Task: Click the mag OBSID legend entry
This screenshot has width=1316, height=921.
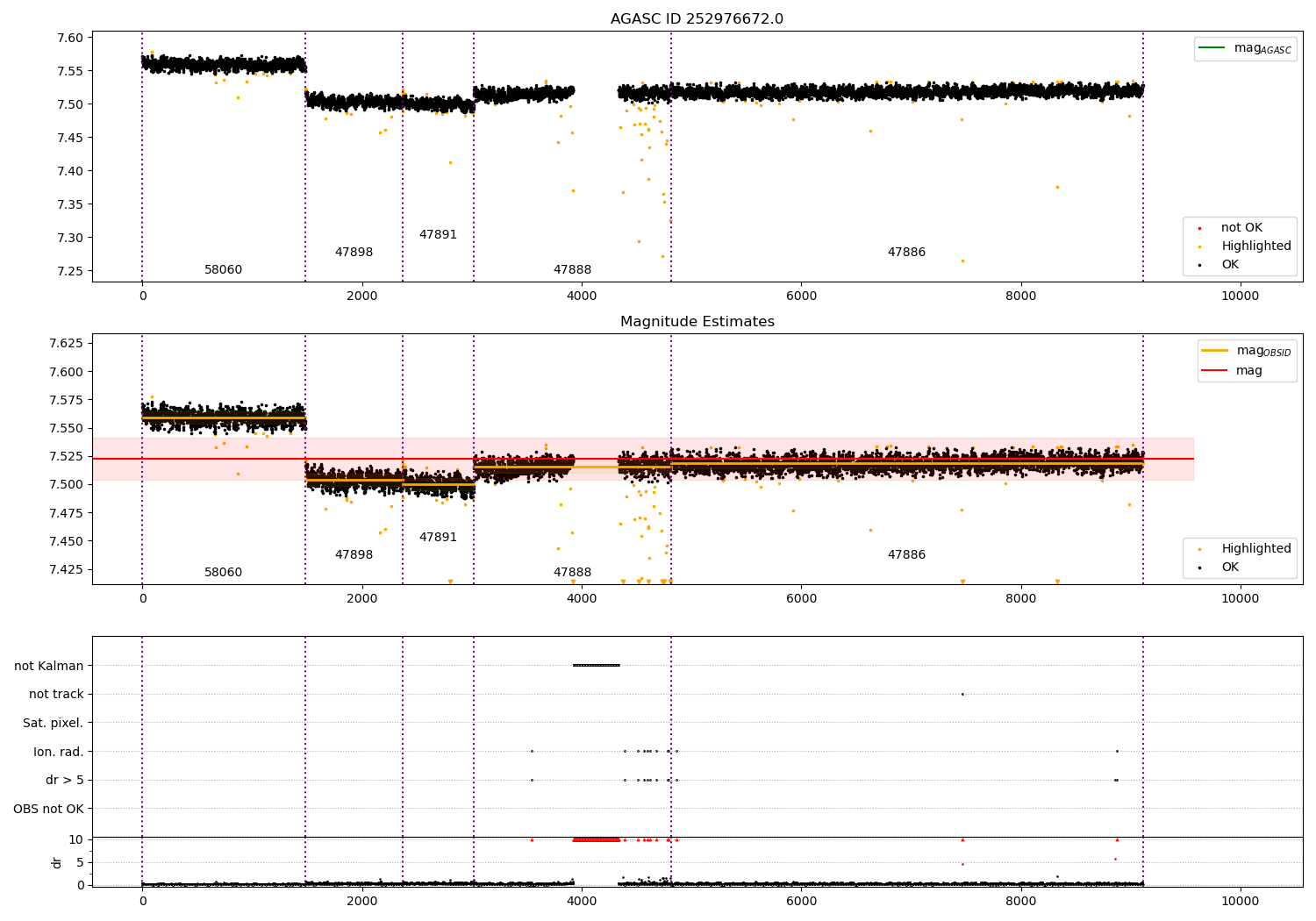Action: pyautogui.click(x=1247, y=351)
